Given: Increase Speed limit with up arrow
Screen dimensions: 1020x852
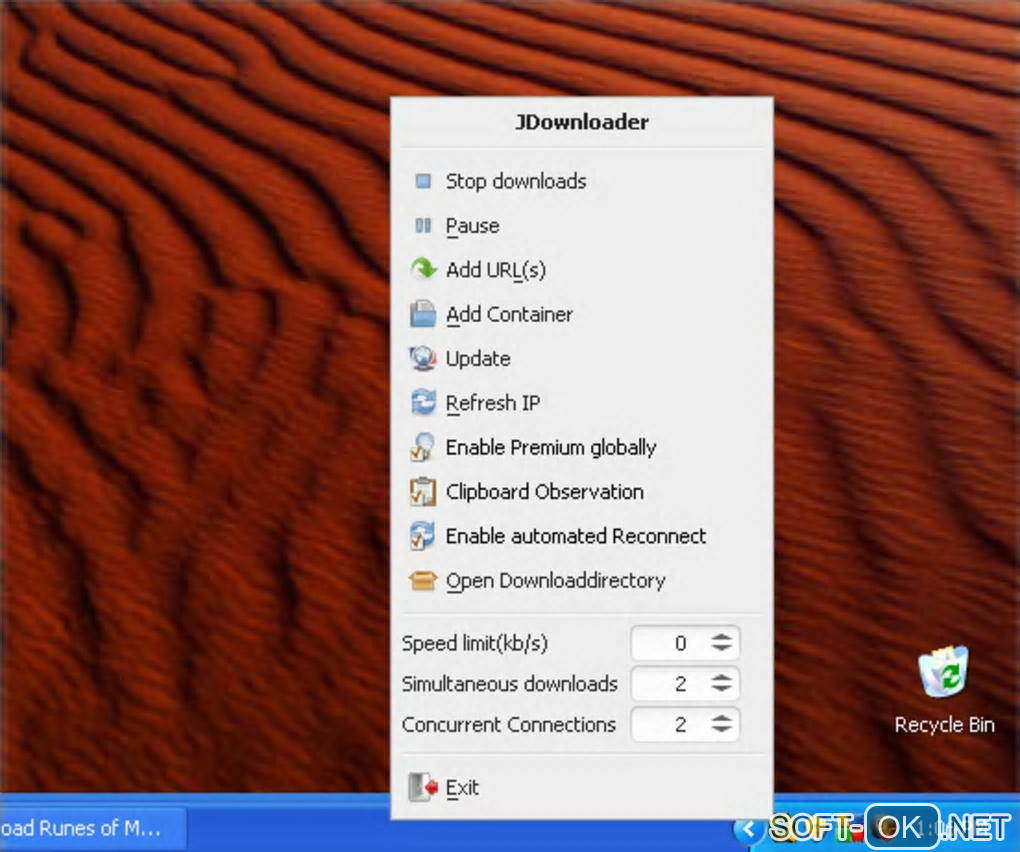Looking at the screenshot, I should [721, 637].
